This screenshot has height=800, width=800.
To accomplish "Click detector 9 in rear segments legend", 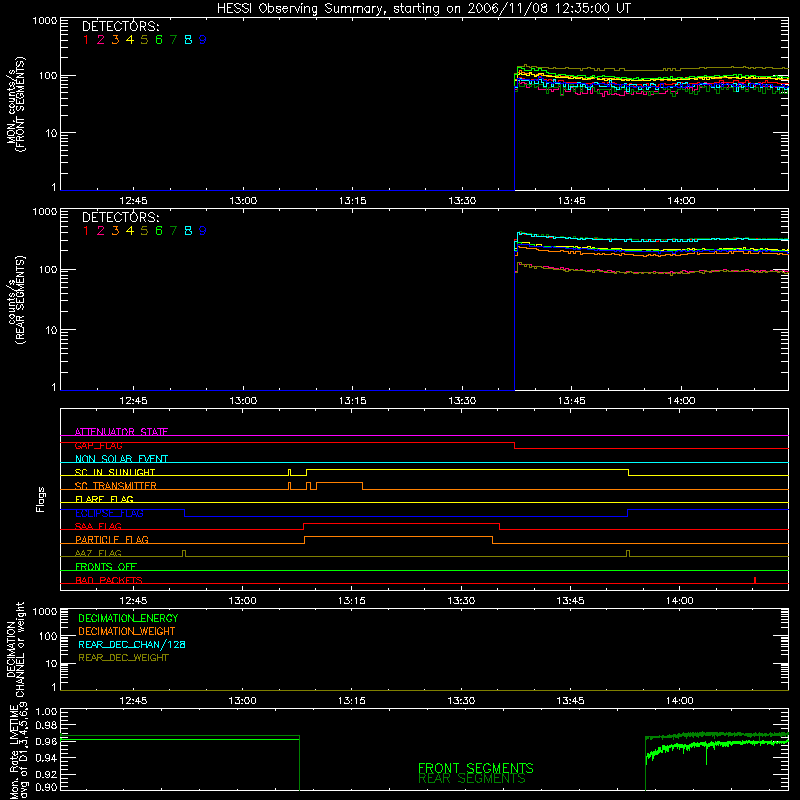I will pos(203,231).
